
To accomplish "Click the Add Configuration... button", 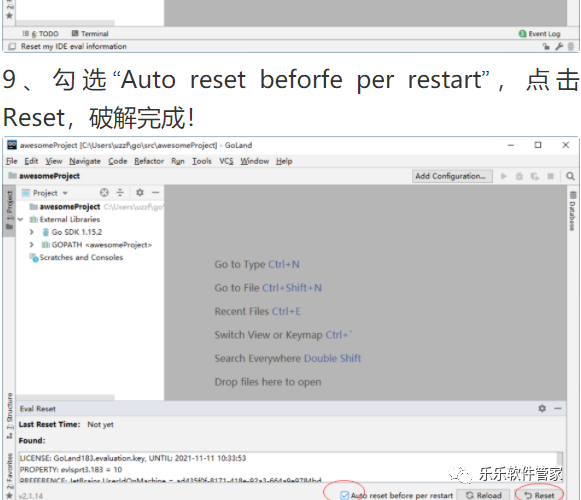I will tap(452, 176).
